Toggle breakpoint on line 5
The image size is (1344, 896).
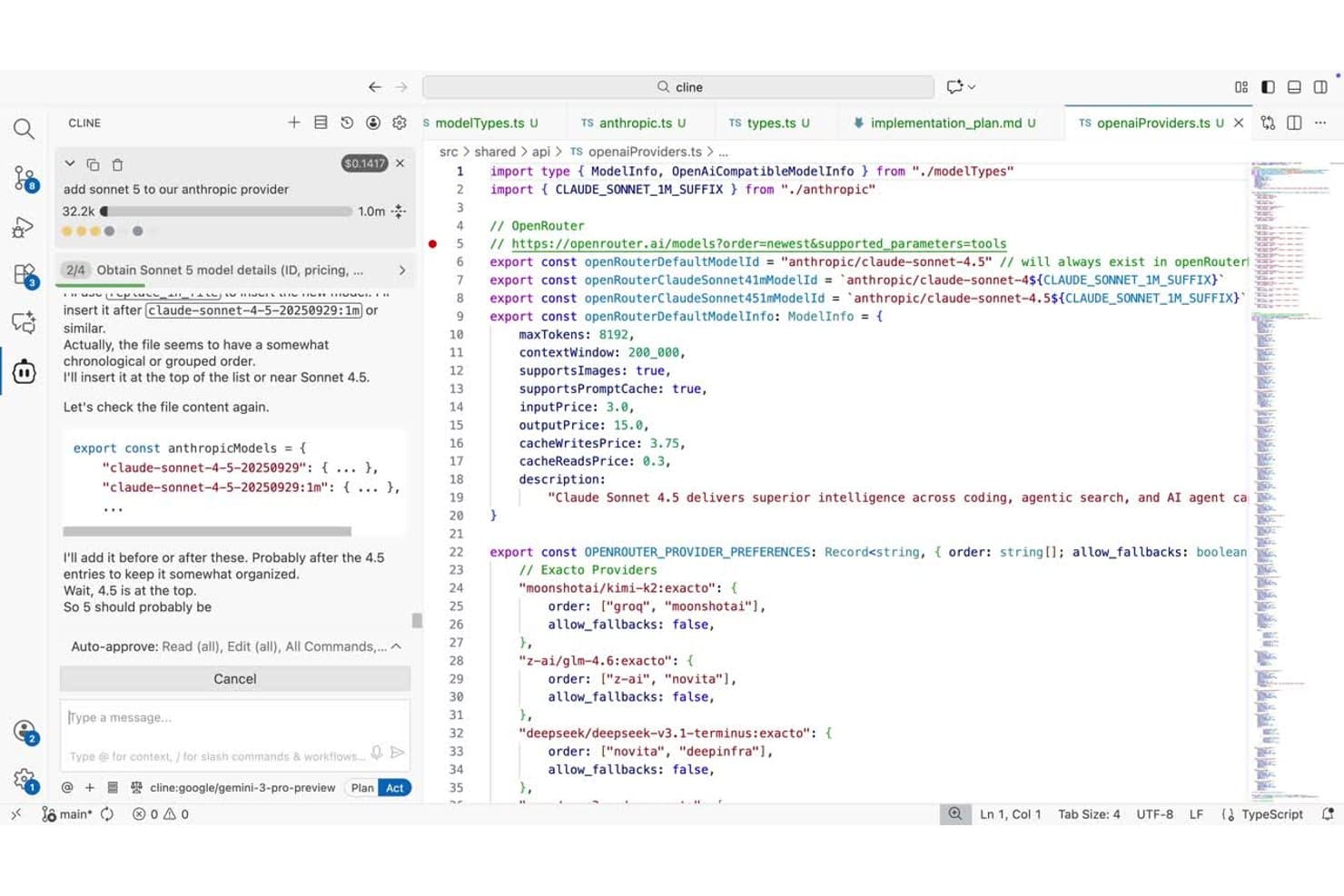[432, 244]
